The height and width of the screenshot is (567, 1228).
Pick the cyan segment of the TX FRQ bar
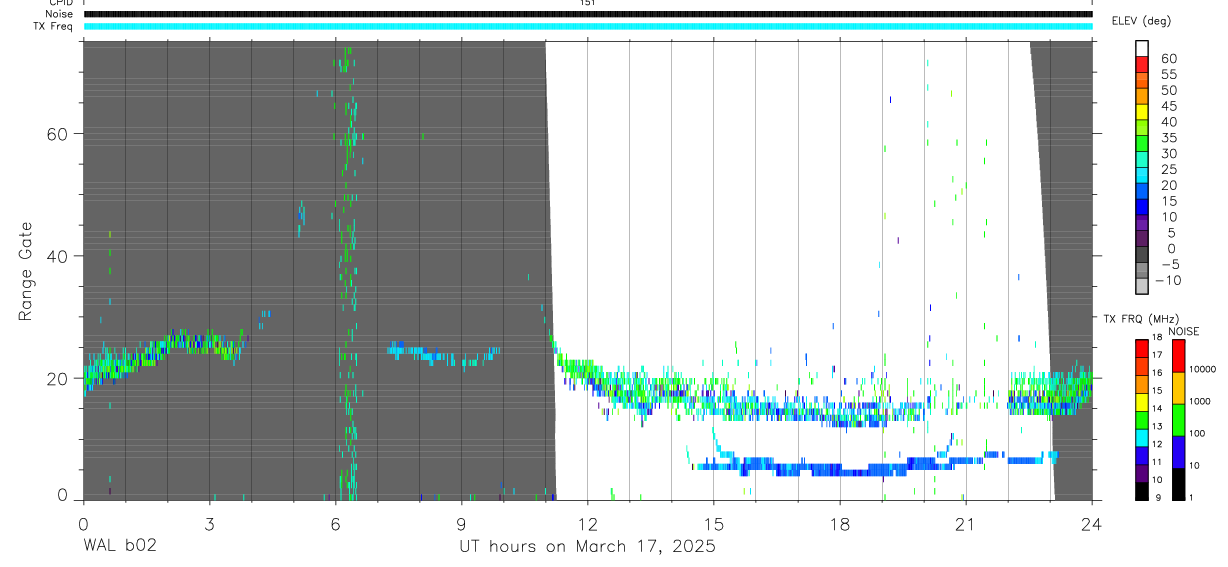pyautogui.click(x=1142, y=438)
